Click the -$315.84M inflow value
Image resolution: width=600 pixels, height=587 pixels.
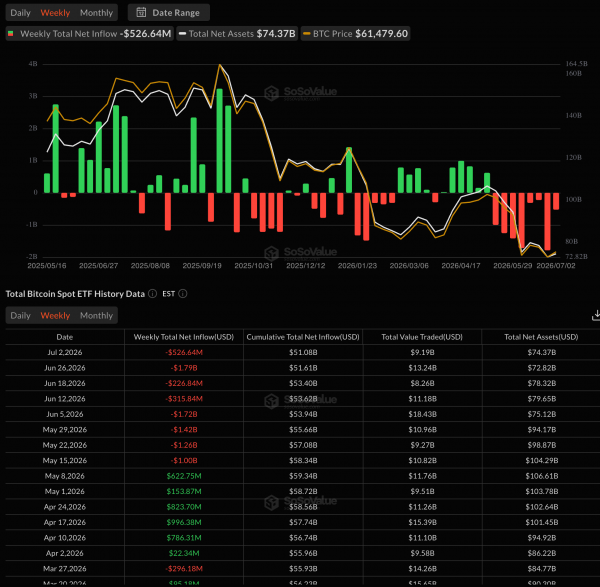(184, 399)
